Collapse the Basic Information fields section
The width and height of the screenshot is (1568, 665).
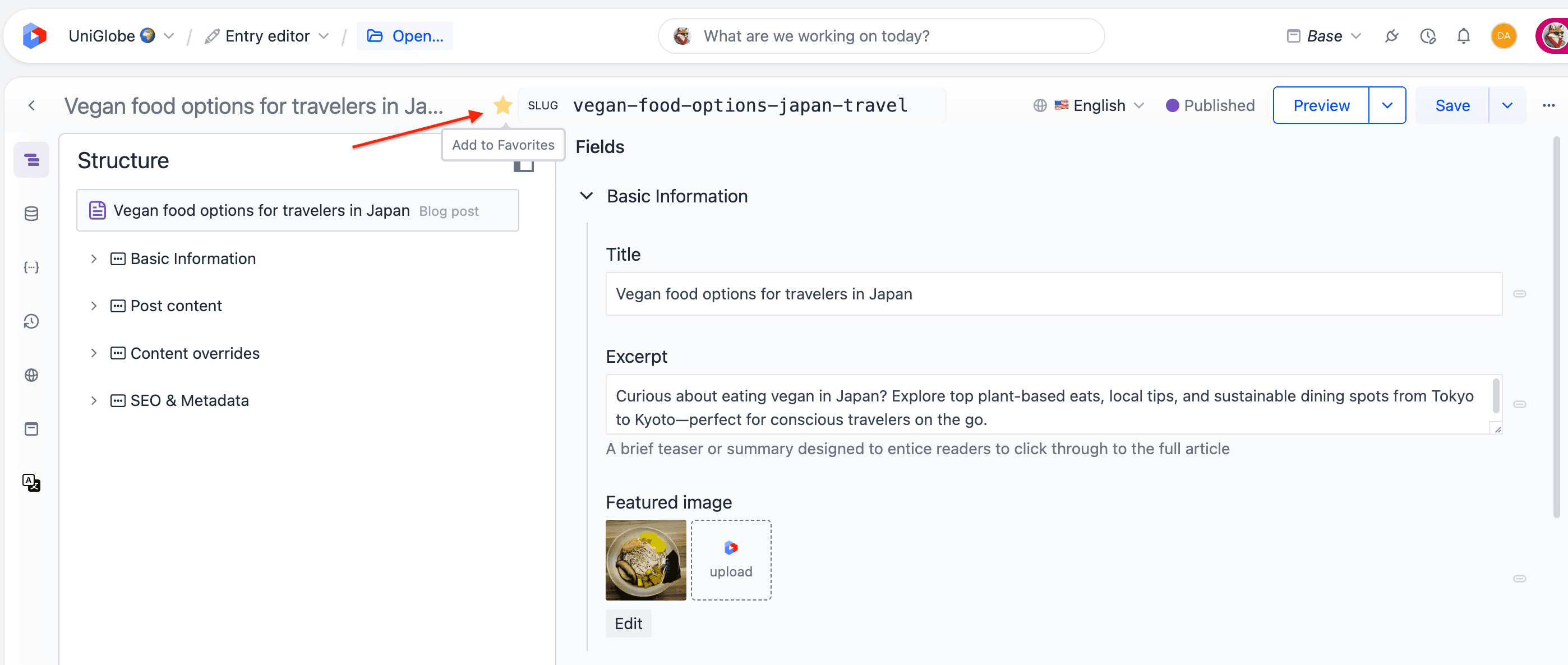click(586, 196)
